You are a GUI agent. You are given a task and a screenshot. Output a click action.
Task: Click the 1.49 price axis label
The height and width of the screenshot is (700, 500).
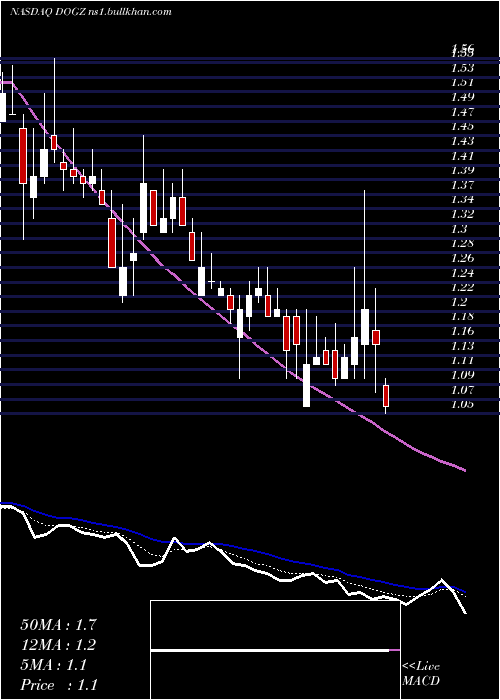(x=462, y=97)
